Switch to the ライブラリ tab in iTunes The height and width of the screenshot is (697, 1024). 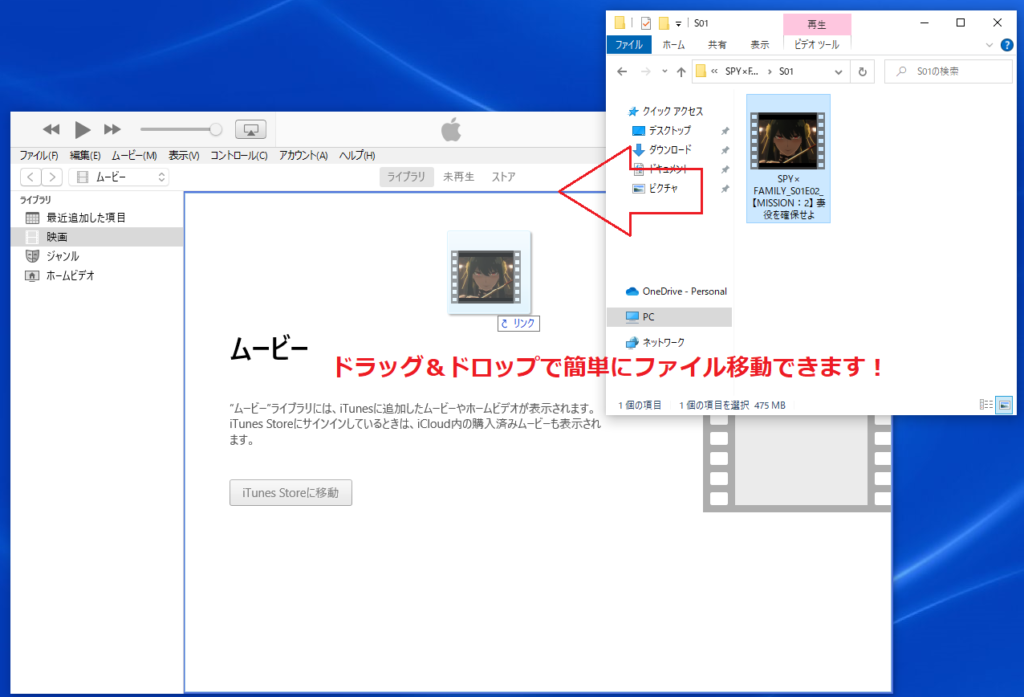click(406, 176)
